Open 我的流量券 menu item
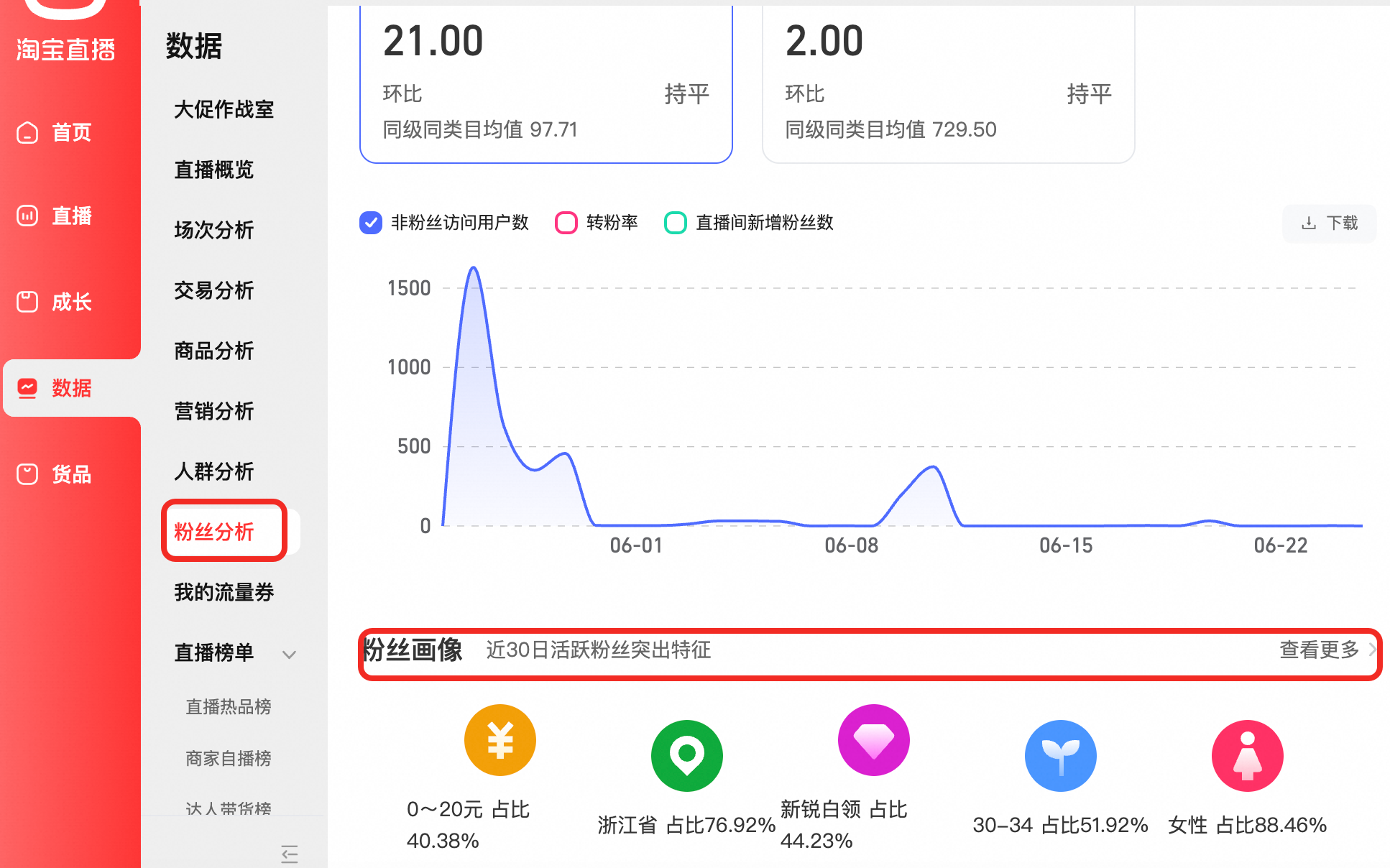Viewport: 1390px width, 868px height. click(224, 592)
